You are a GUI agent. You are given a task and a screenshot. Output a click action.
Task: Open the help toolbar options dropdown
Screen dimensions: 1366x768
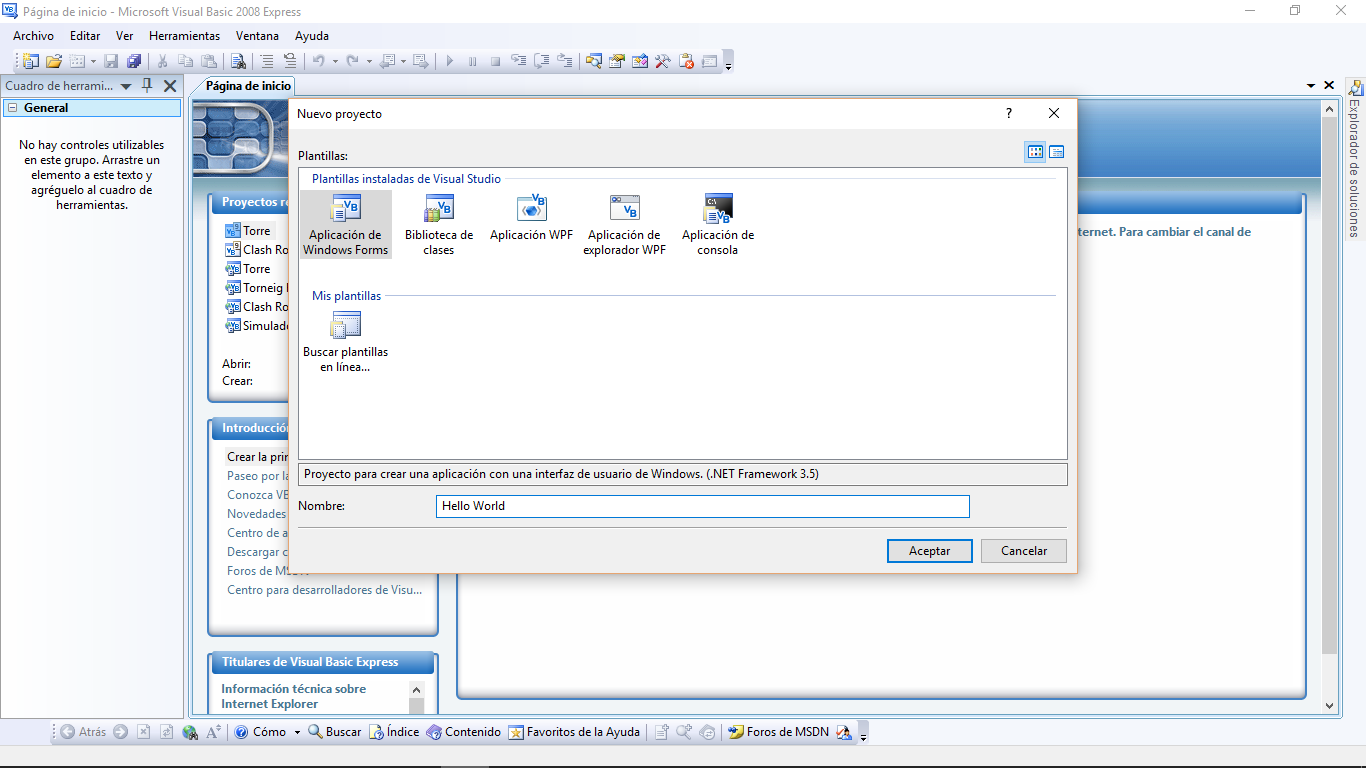point(863,734)
